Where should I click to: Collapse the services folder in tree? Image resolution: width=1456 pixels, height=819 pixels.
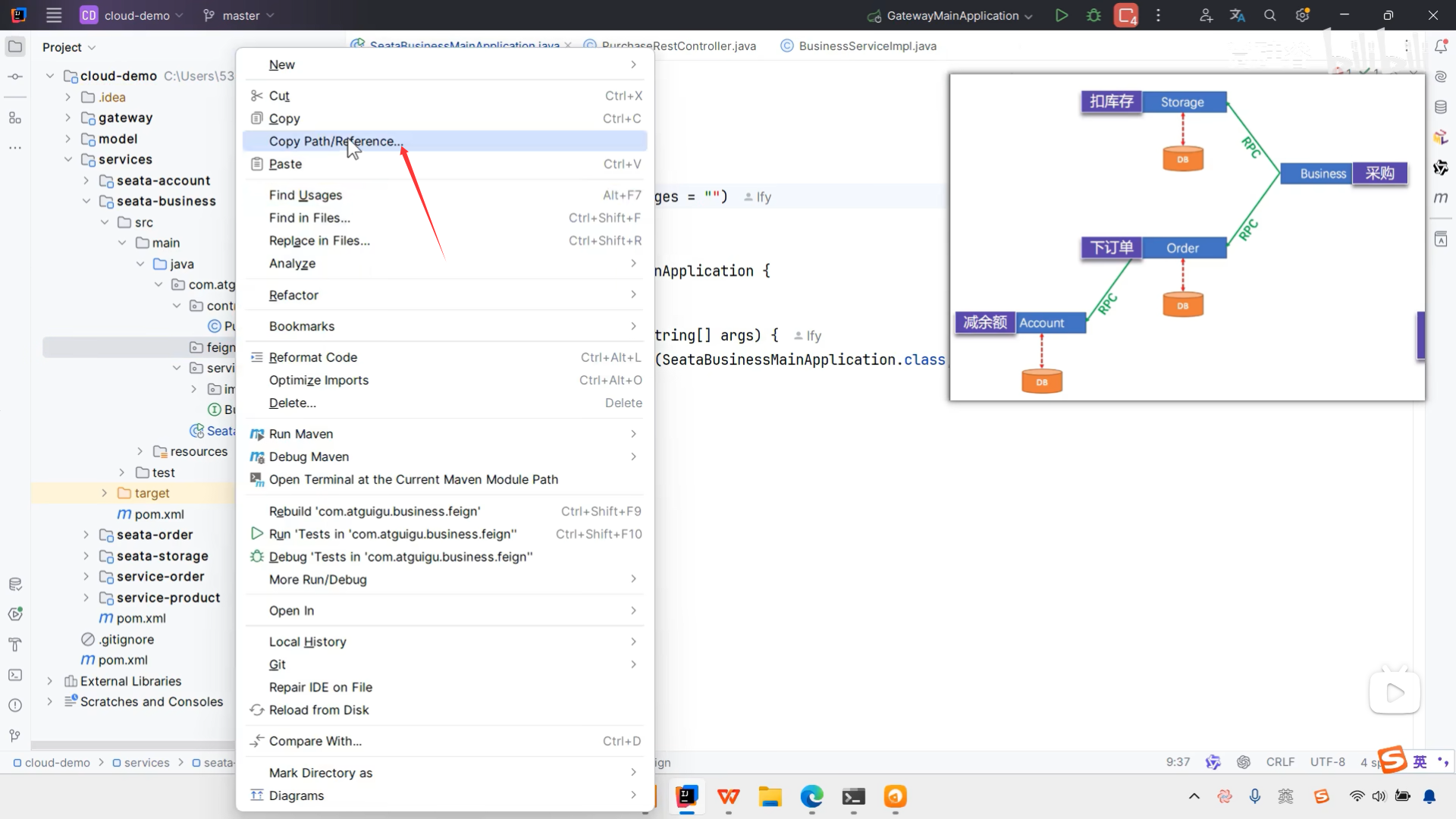(68, 159)
